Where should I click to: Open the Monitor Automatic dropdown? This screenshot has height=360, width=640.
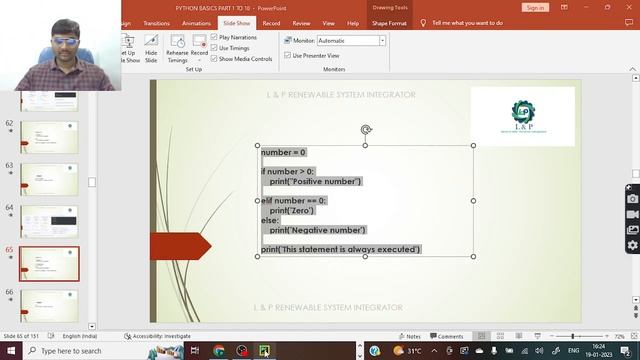(382, 40)
